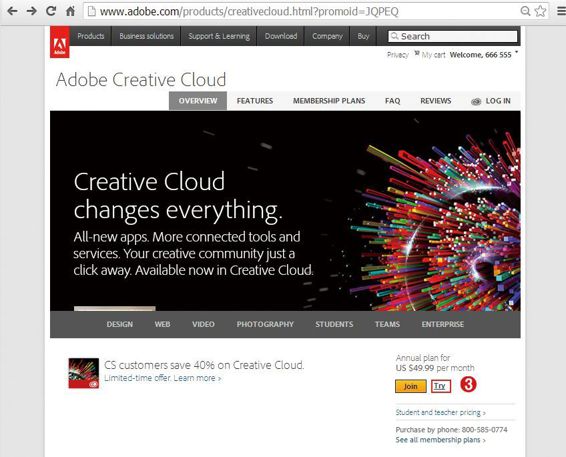The height and width of the screenshot is (457, 566).
Task: Bookmark page with the star icon
Action: pyautogui.click(x=540, y=11)
